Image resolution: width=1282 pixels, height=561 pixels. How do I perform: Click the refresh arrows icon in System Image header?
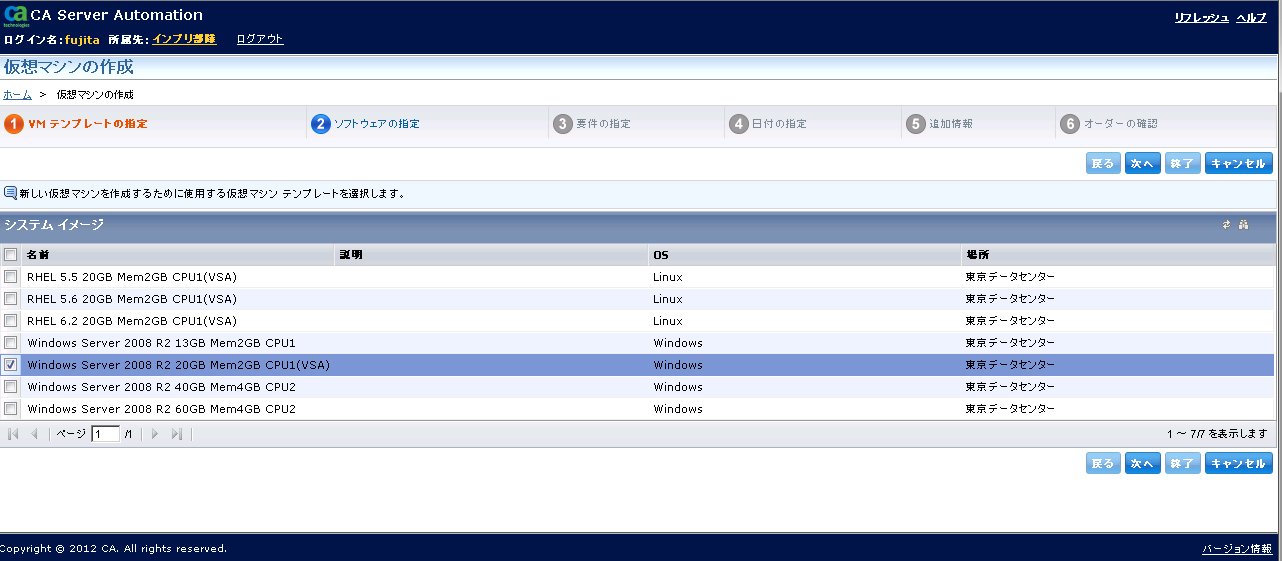[x=1226, y=225]
